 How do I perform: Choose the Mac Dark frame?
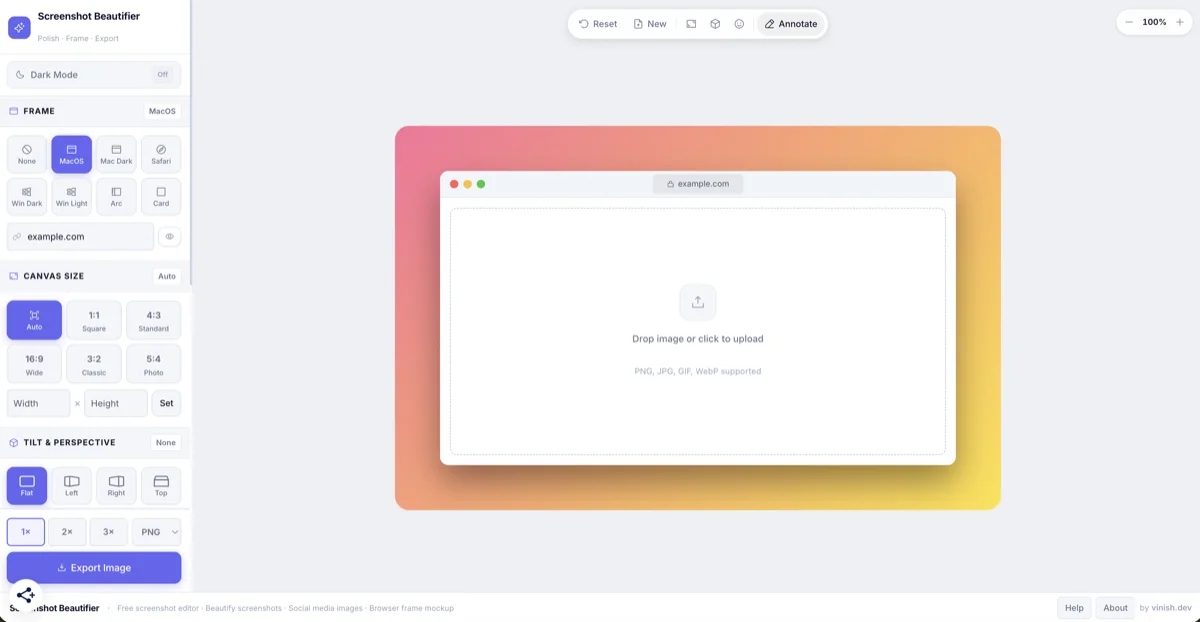coord(116,154)
